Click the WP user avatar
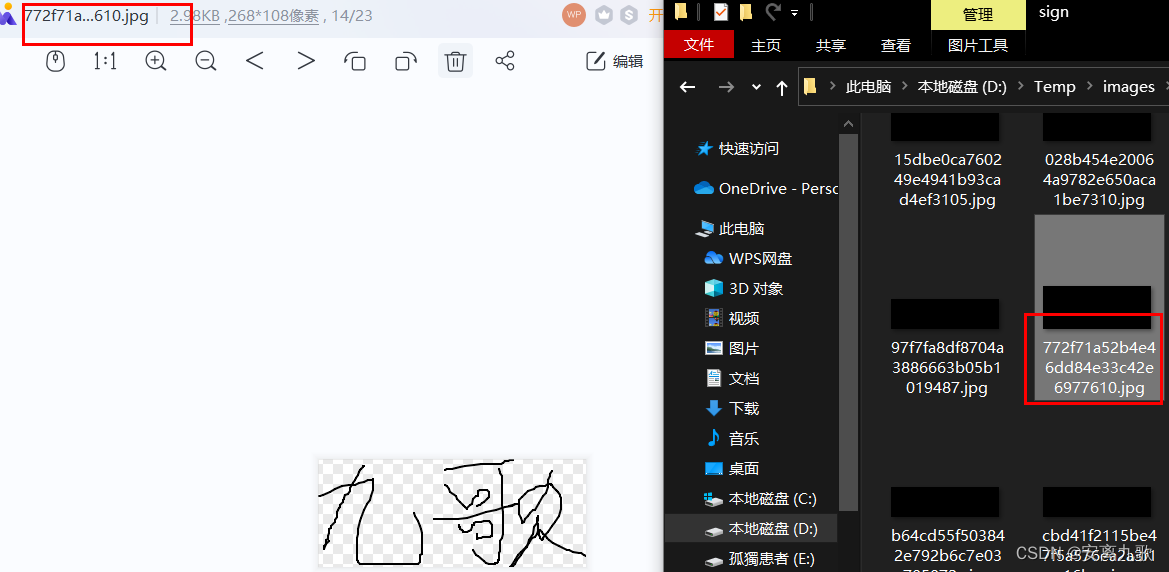Screen dimensions: 1169x572 tap(573, 15)
